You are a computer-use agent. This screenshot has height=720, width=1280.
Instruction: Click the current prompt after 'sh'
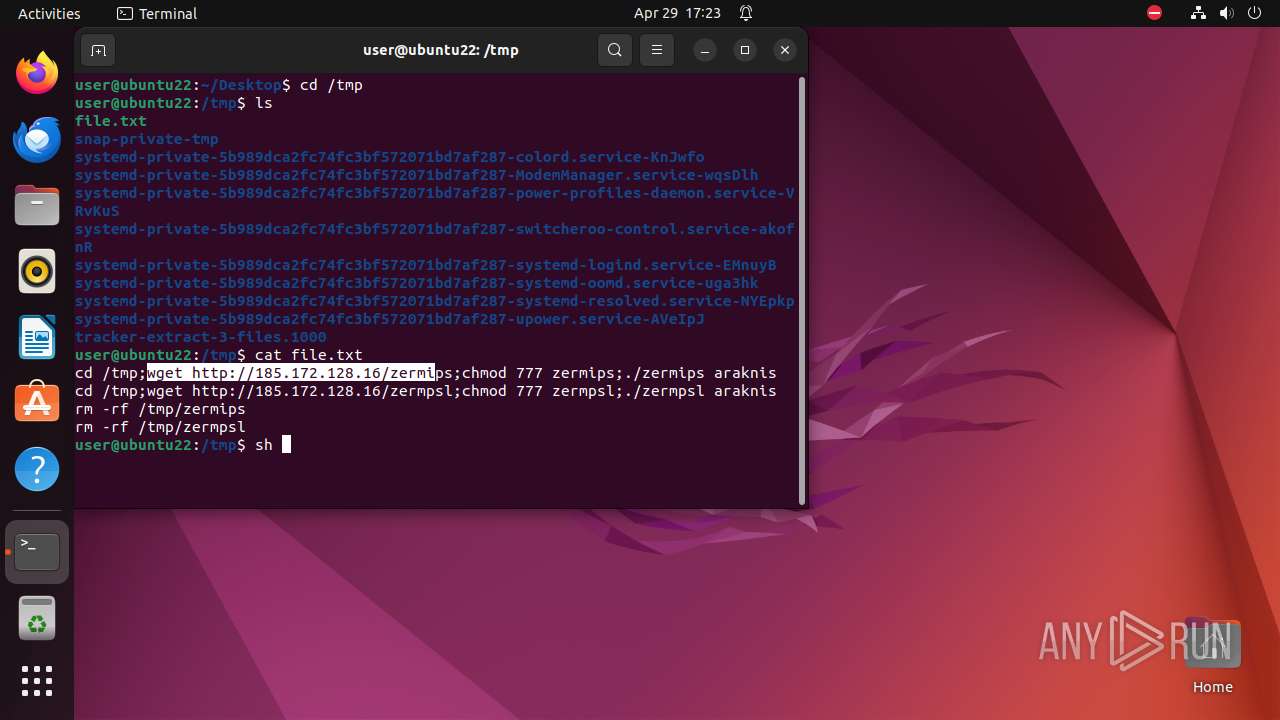click(286, 445)
